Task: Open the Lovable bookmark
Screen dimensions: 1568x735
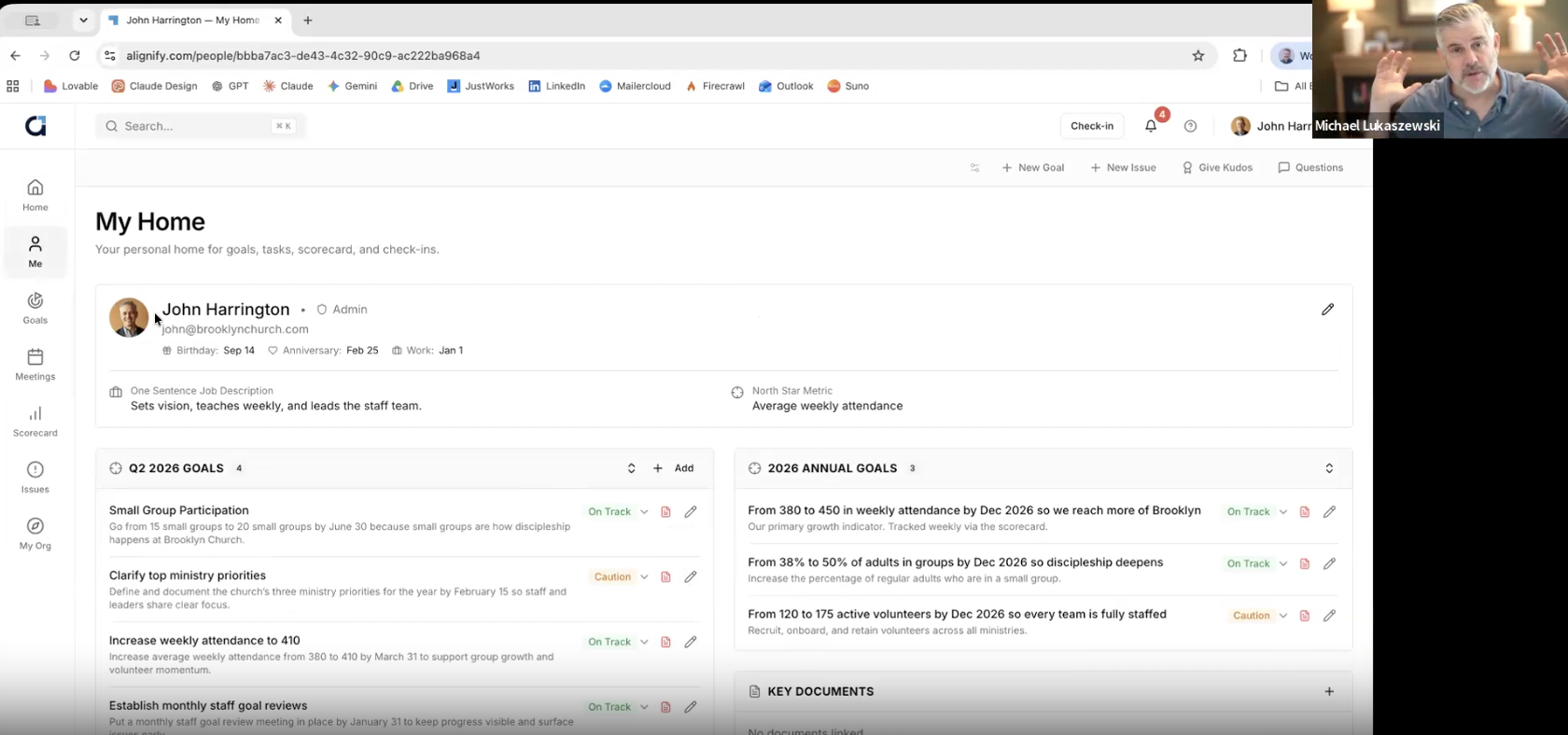Action: click(71, 86)
